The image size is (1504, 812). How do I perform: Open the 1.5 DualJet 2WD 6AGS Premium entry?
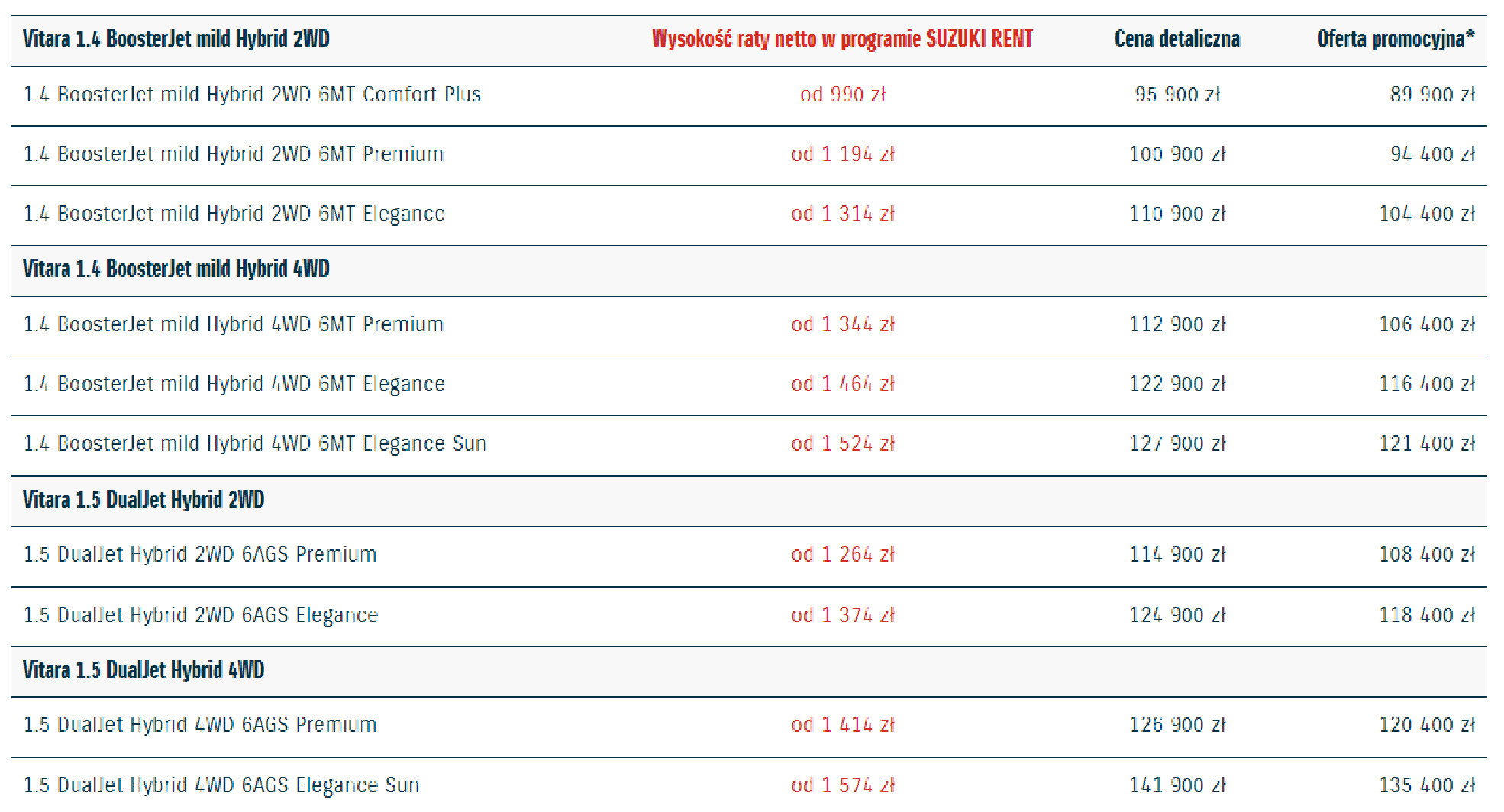(x=200, y=554)
